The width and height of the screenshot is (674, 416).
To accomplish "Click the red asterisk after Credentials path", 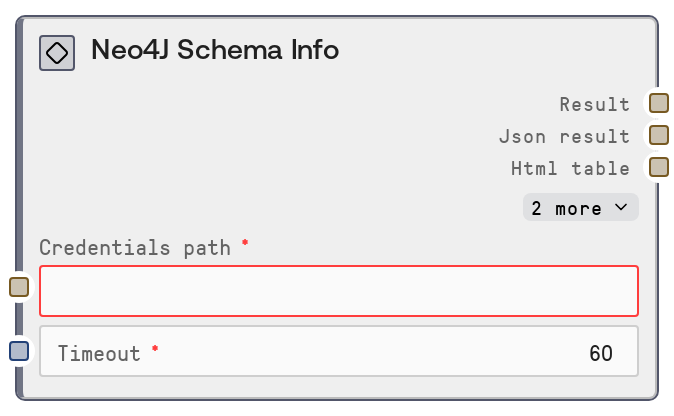I will 245,243.
